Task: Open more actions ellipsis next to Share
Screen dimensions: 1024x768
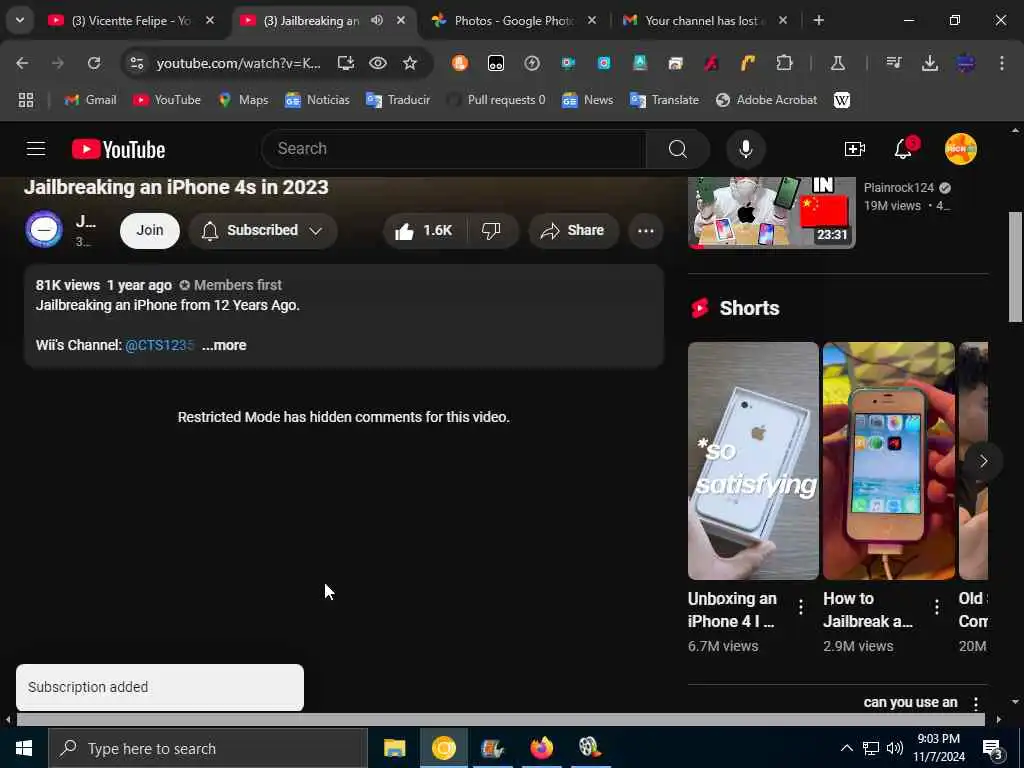Action: click(645, 231)
